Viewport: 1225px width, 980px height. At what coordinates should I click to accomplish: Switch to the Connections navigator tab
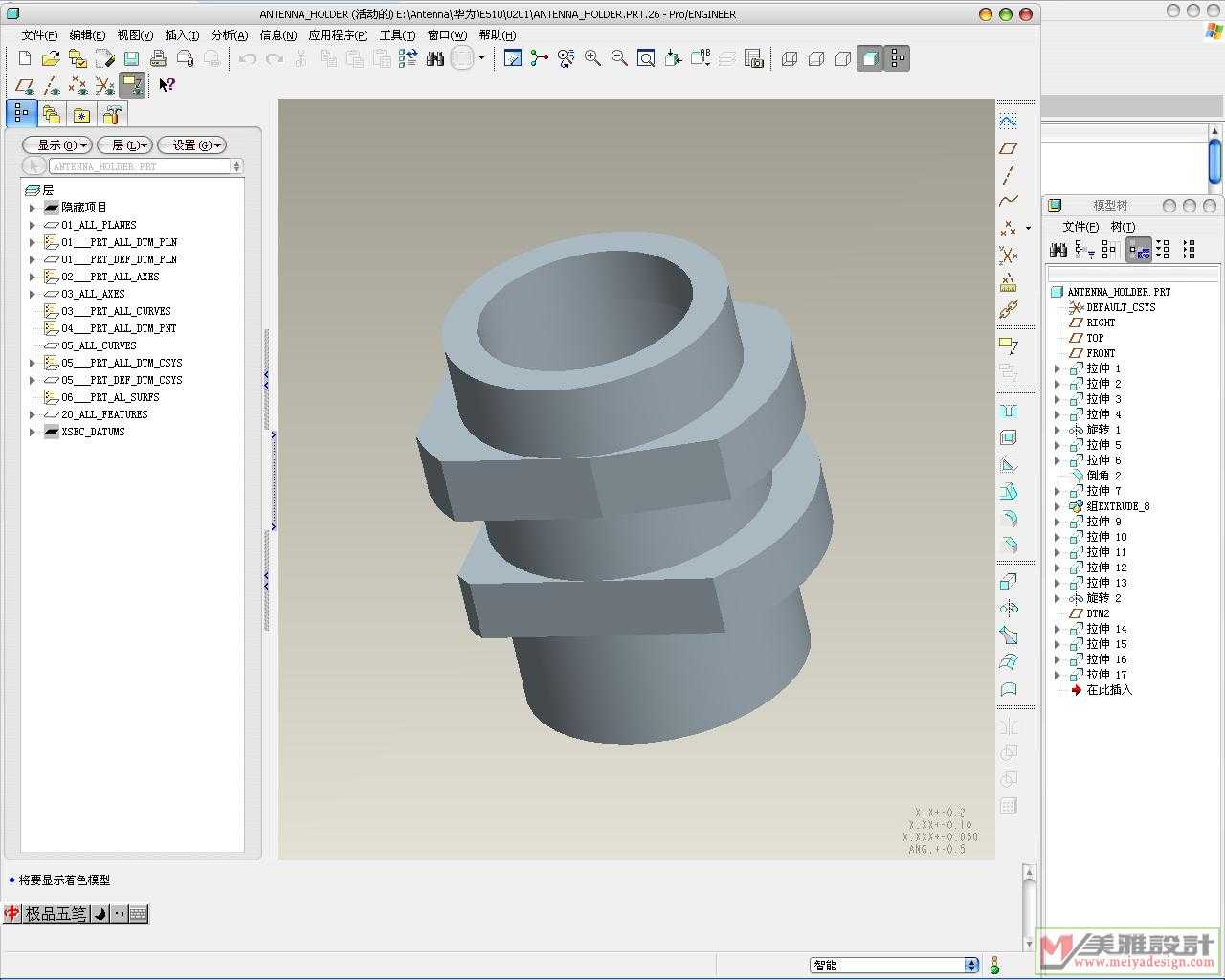113,115
